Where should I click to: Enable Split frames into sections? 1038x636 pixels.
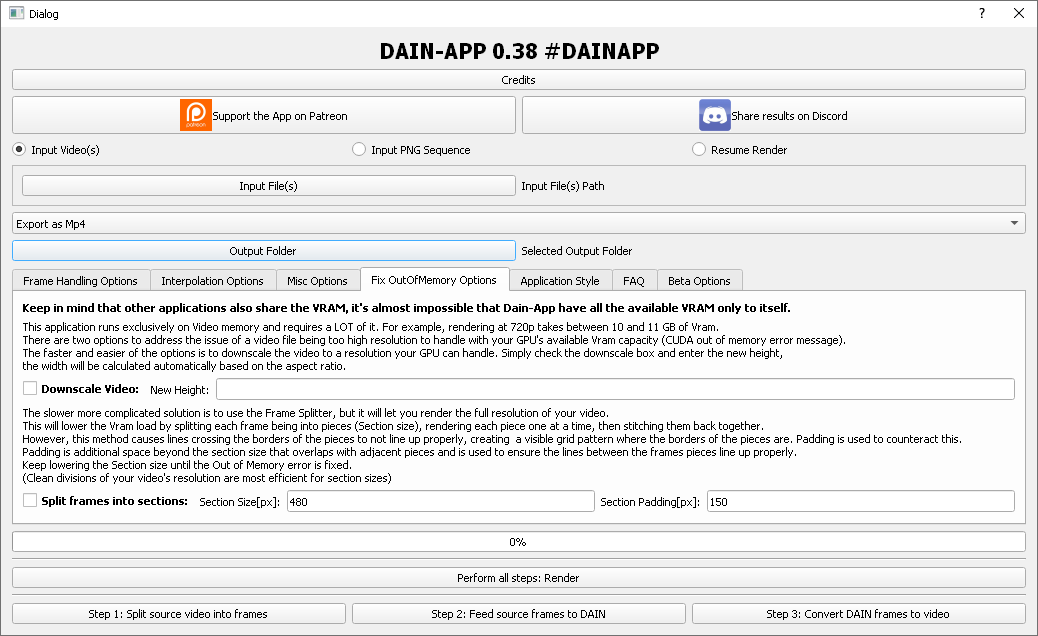(28, 501)
